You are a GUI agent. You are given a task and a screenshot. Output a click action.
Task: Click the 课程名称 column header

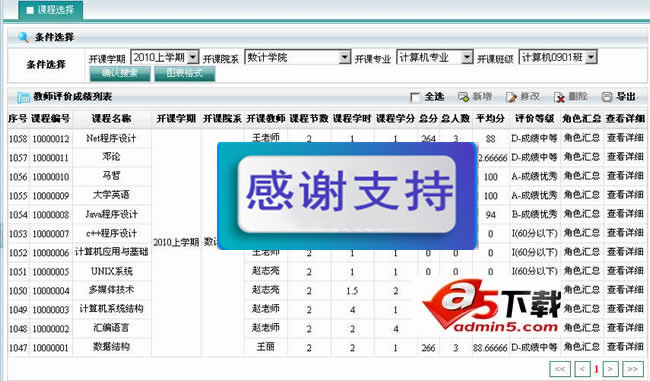coord(112,119)
